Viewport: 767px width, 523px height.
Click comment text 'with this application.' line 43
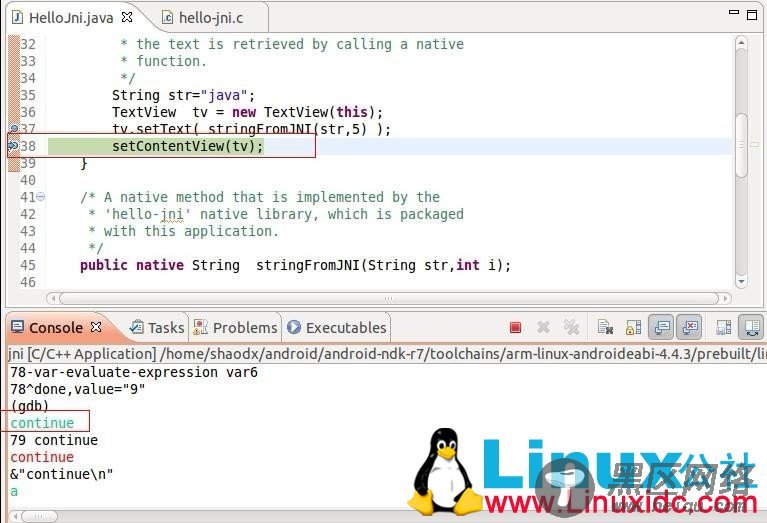click(x=191, y=231)
